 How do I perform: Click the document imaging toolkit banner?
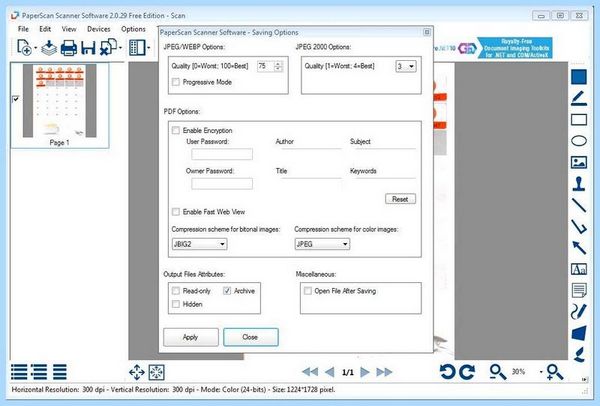click(515, 48)
